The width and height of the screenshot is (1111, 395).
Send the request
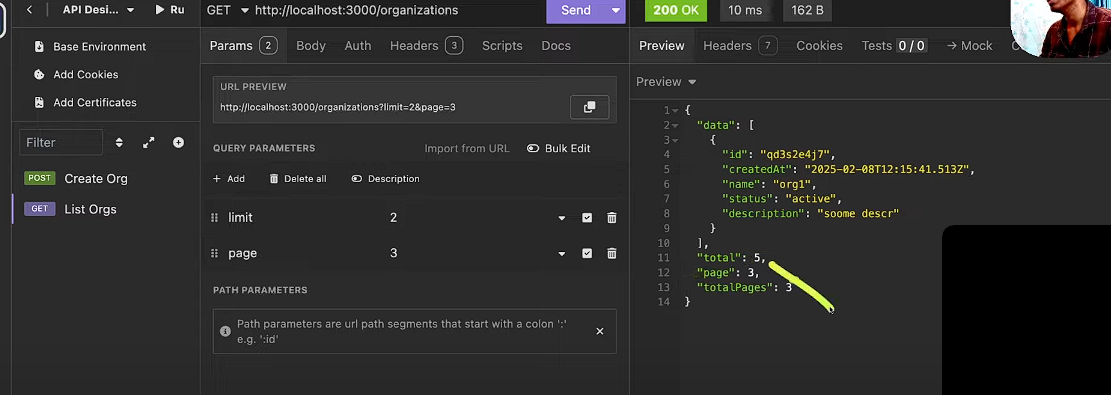coord(575,10)
